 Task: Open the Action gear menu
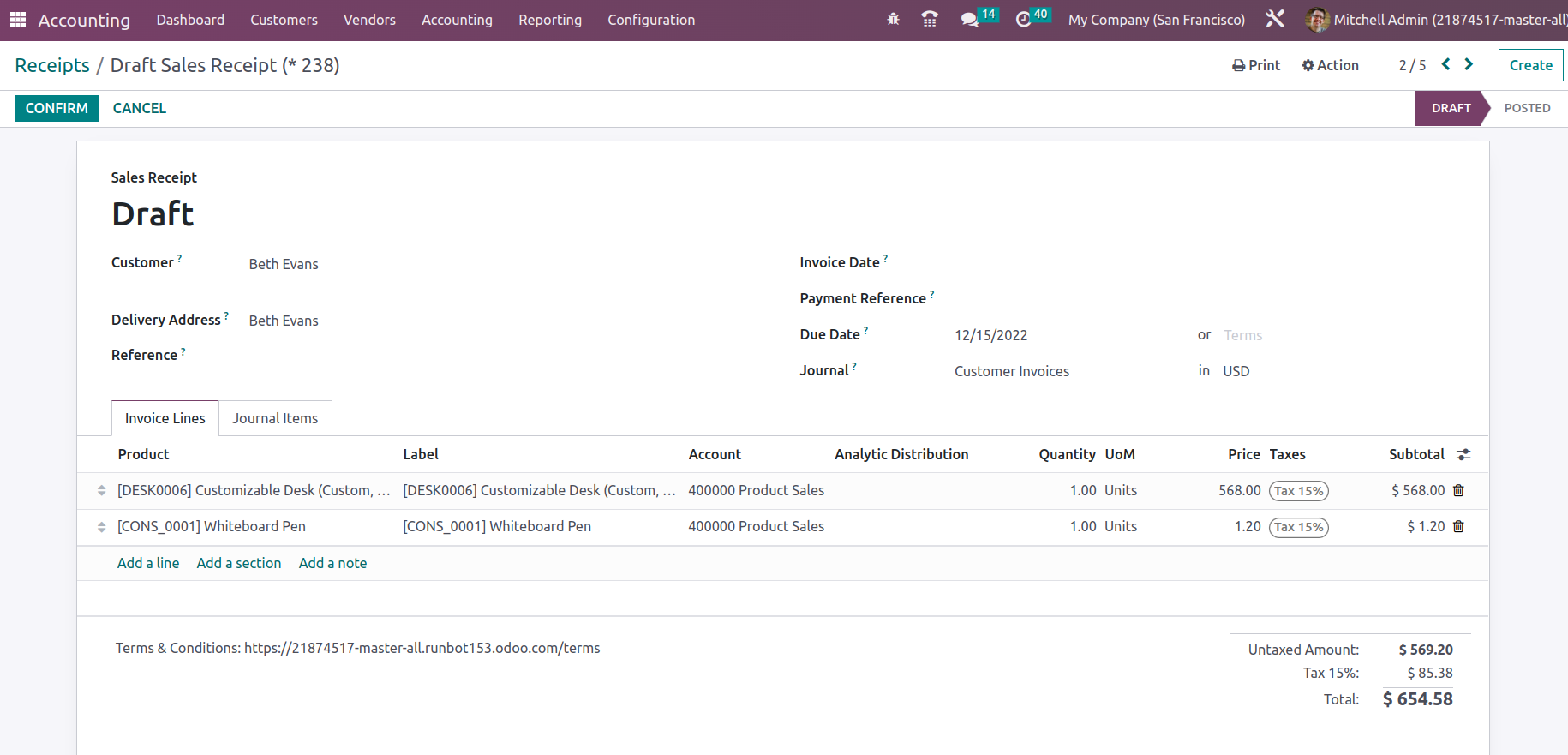[x=1331, y=65]
